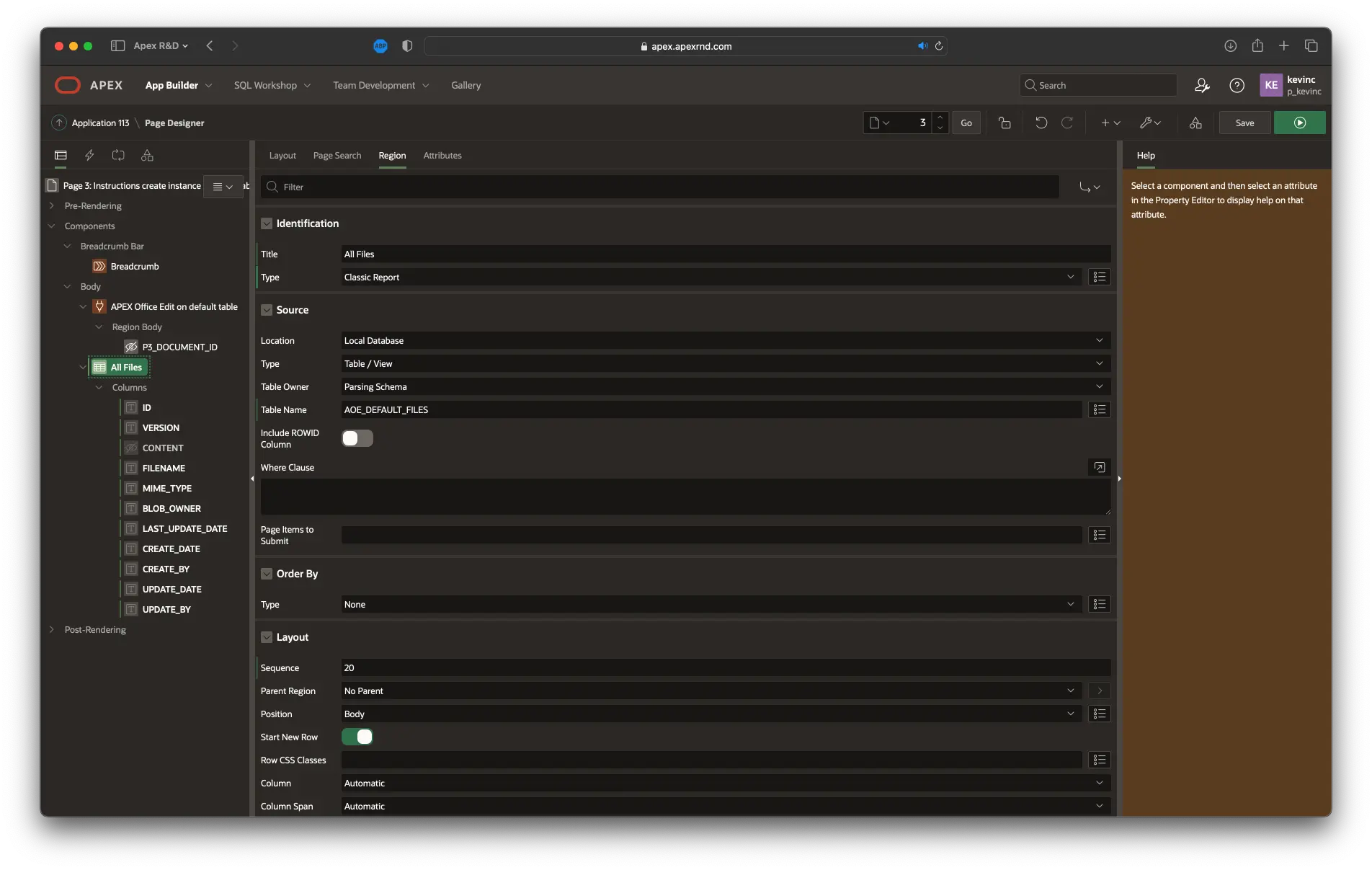Open the Processing tab icon
Screen dimensions: 1372x870
(x=118, y=155)
